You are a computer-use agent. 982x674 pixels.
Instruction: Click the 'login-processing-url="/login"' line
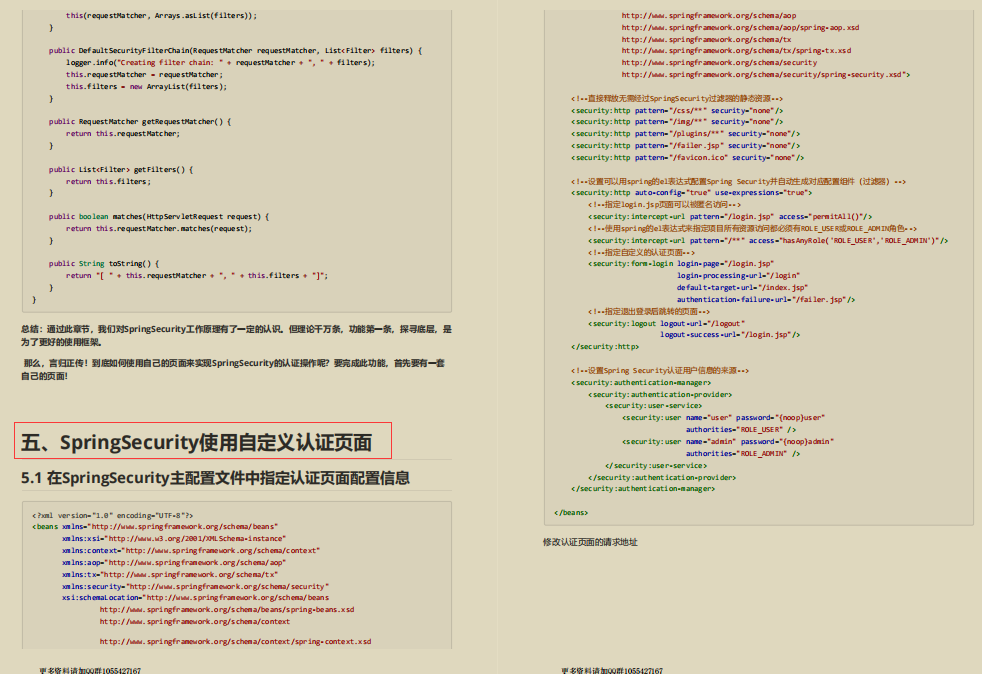point(738,276)
